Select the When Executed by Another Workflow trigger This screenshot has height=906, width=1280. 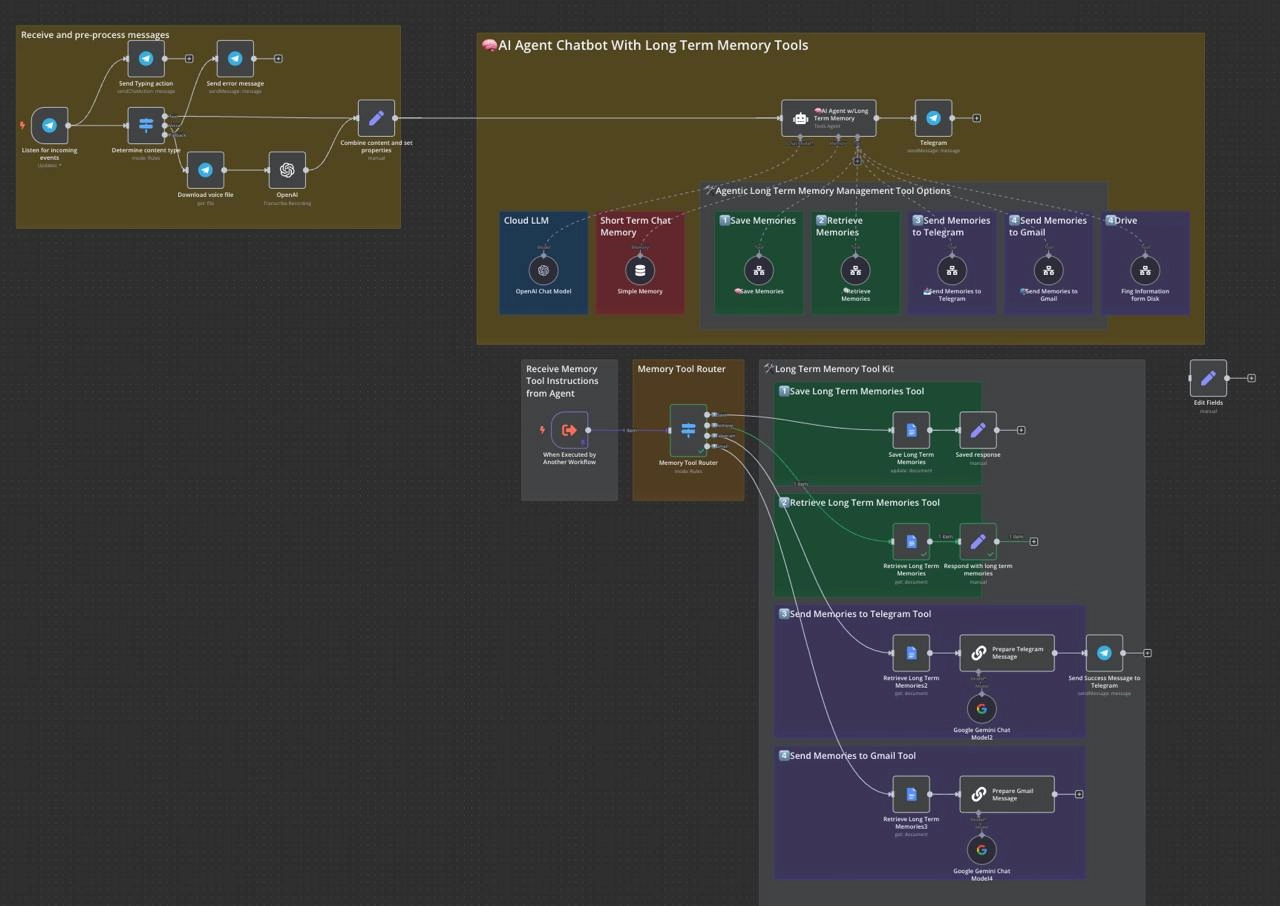coord(569,430)
